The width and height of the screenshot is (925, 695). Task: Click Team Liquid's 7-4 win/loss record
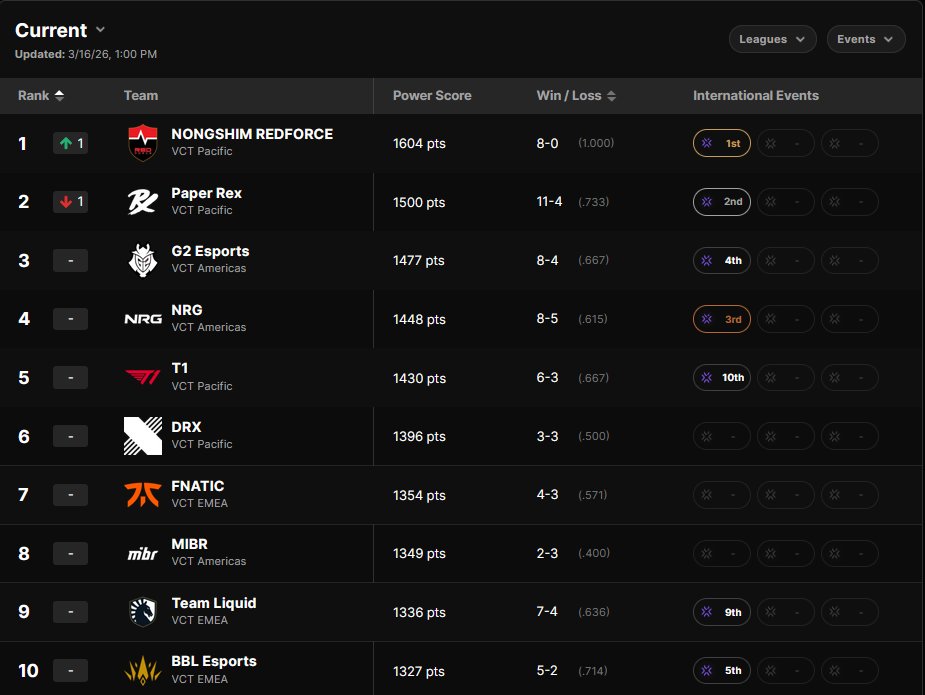pos(547,612)
